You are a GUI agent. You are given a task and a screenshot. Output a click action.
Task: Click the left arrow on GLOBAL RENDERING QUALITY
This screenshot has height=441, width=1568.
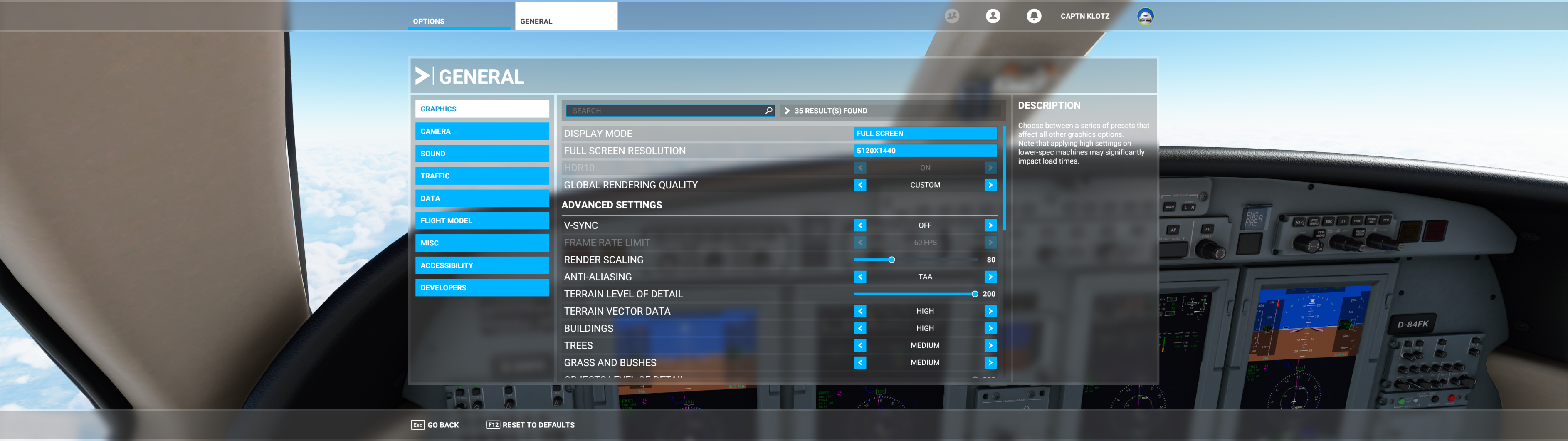(859, 185)
